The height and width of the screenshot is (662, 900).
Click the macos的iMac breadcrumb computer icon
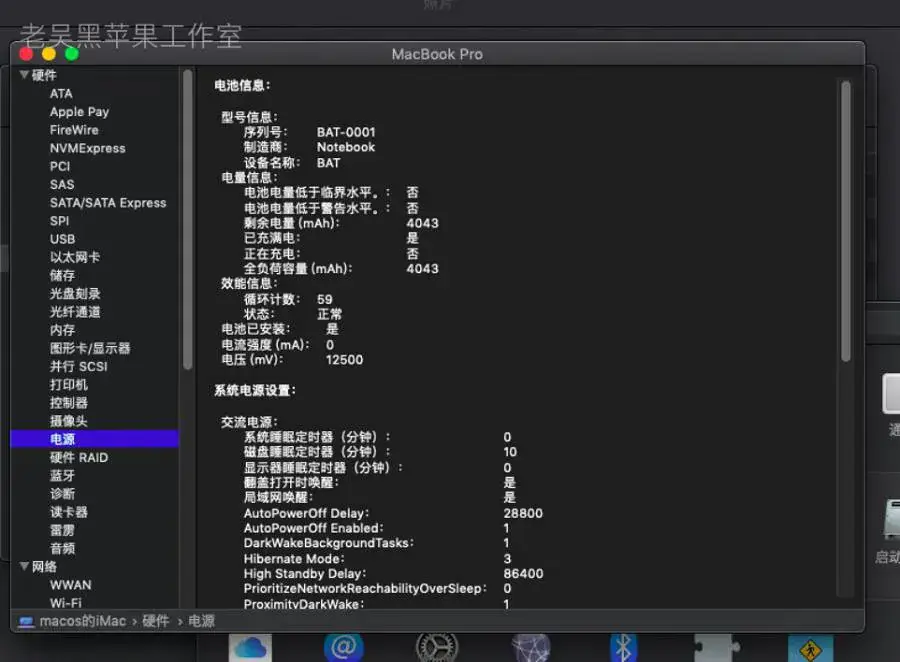pyautogui.click(x=26, y=621)
